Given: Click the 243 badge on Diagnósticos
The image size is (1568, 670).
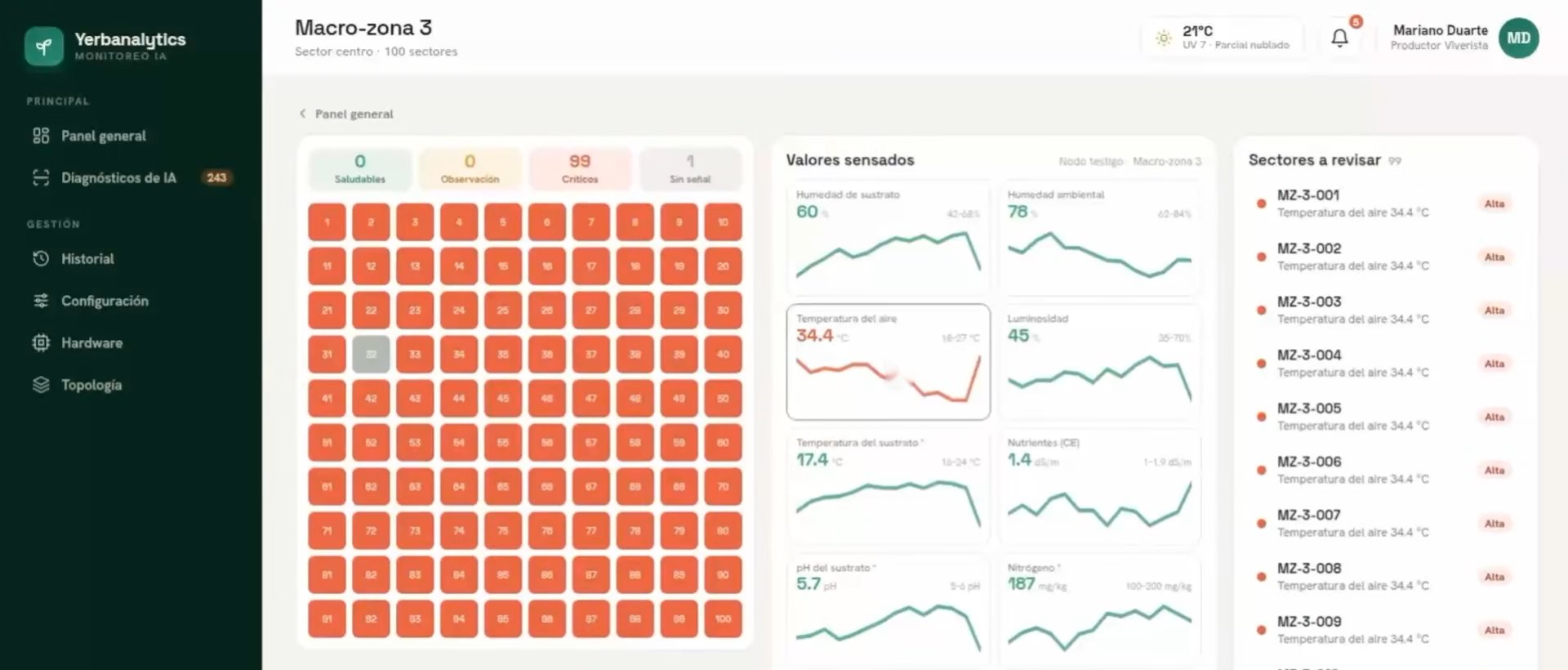Looking at the screenshot, I should tap(216, 177).
